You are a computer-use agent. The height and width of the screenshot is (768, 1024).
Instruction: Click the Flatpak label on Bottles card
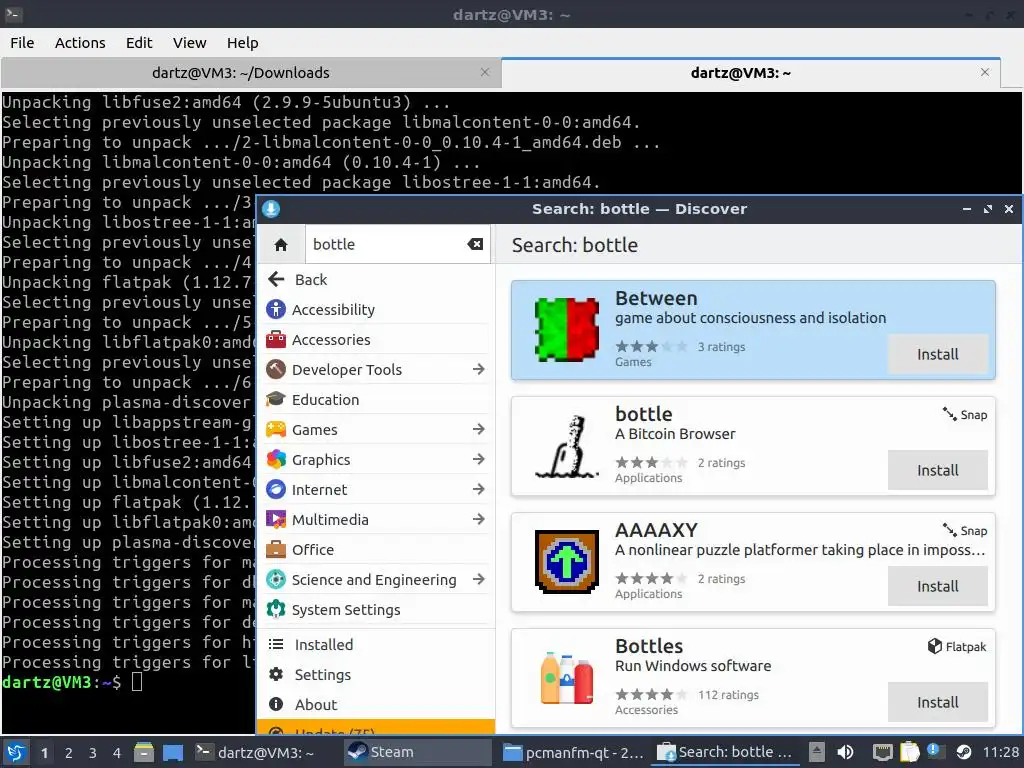tap(957, 647)
